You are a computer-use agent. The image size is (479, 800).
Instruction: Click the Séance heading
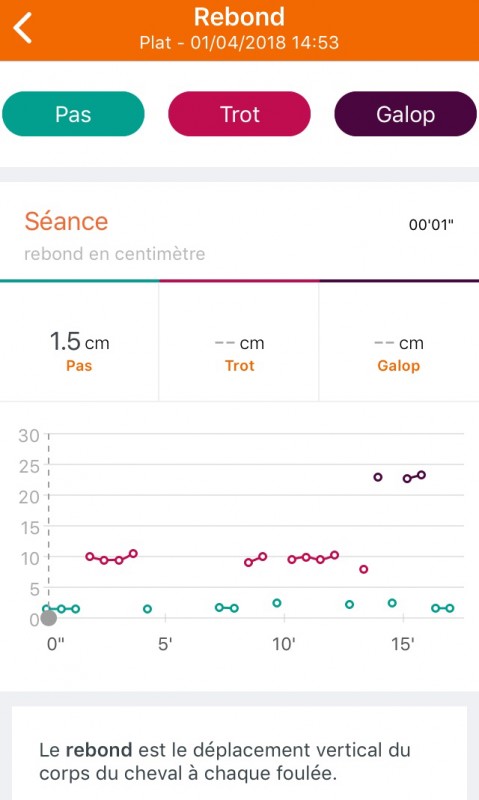pos(66,221)
